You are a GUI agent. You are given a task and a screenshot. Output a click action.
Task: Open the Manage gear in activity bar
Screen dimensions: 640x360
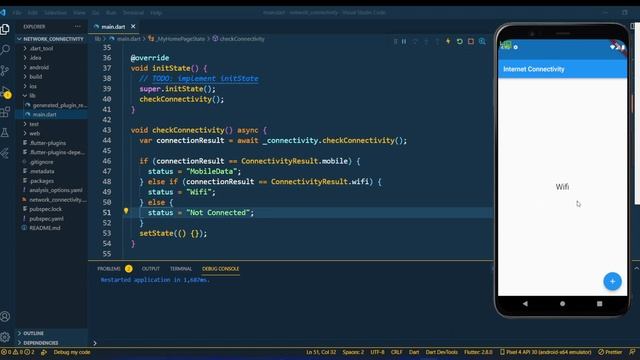[5, 337]
